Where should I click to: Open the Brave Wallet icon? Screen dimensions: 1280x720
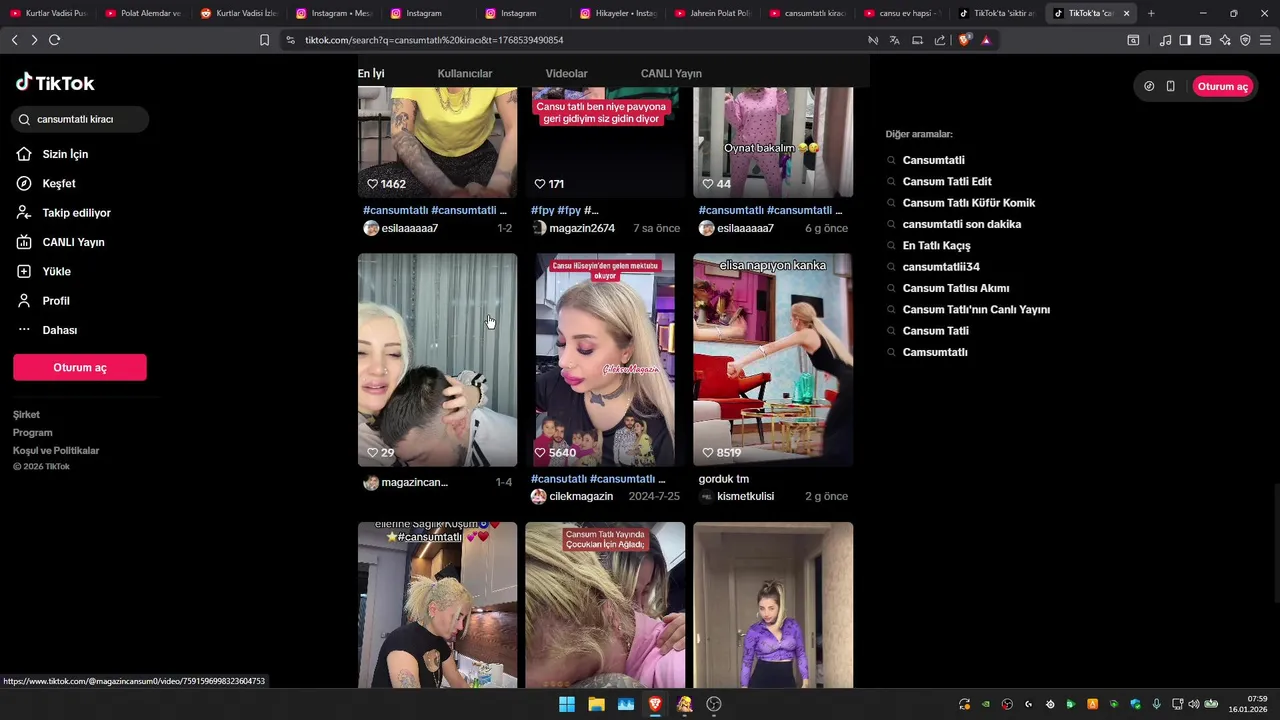pos(1205,40)
